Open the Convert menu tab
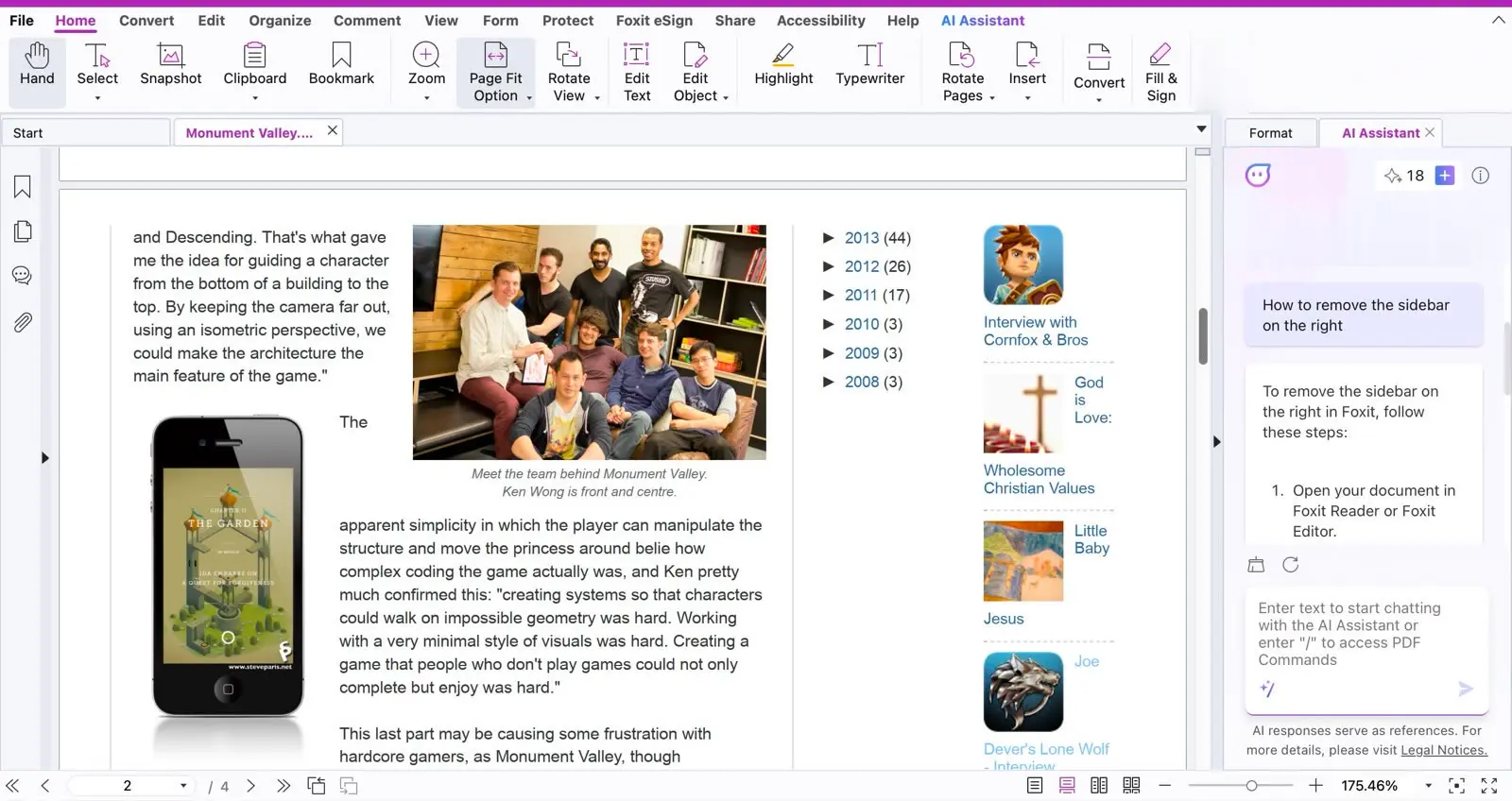The width and height of the screenshot is (1512, 801). 146,20
